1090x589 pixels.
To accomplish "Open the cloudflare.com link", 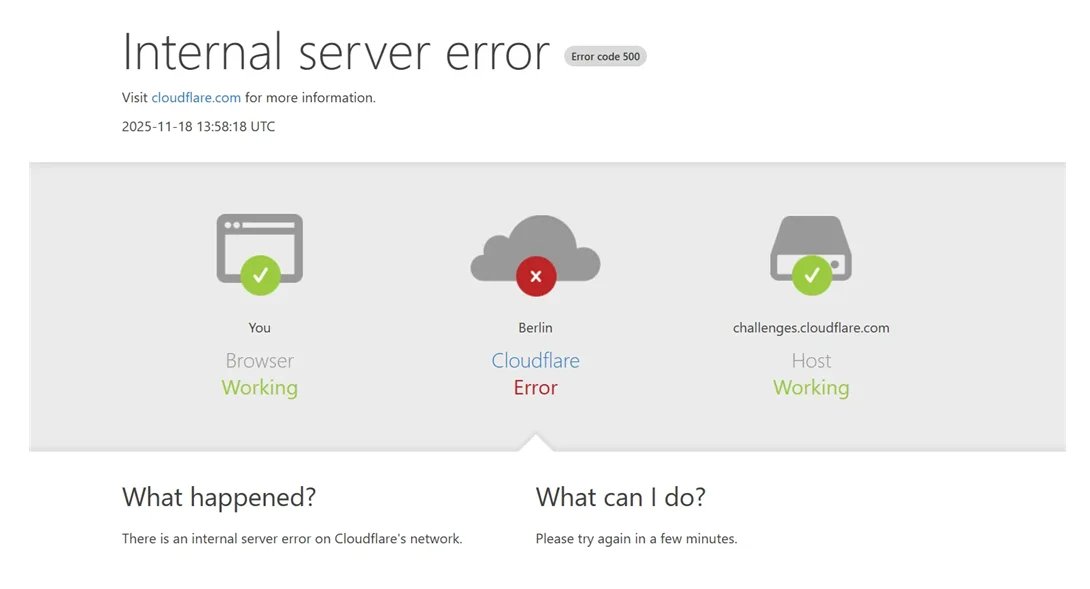I will tap(196, 97).
